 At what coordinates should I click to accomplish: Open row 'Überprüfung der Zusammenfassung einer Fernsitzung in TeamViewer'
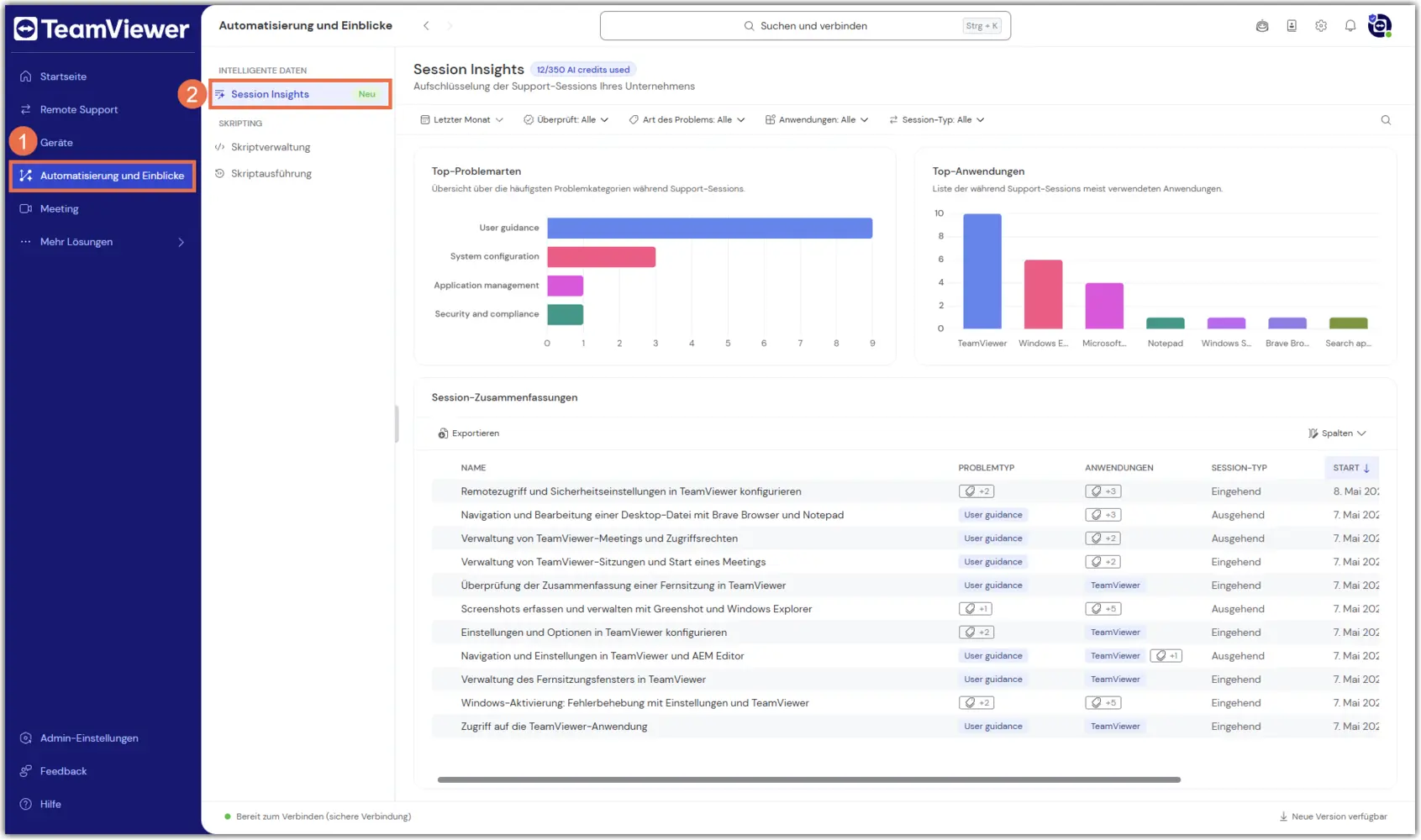(x=906, y=585)
